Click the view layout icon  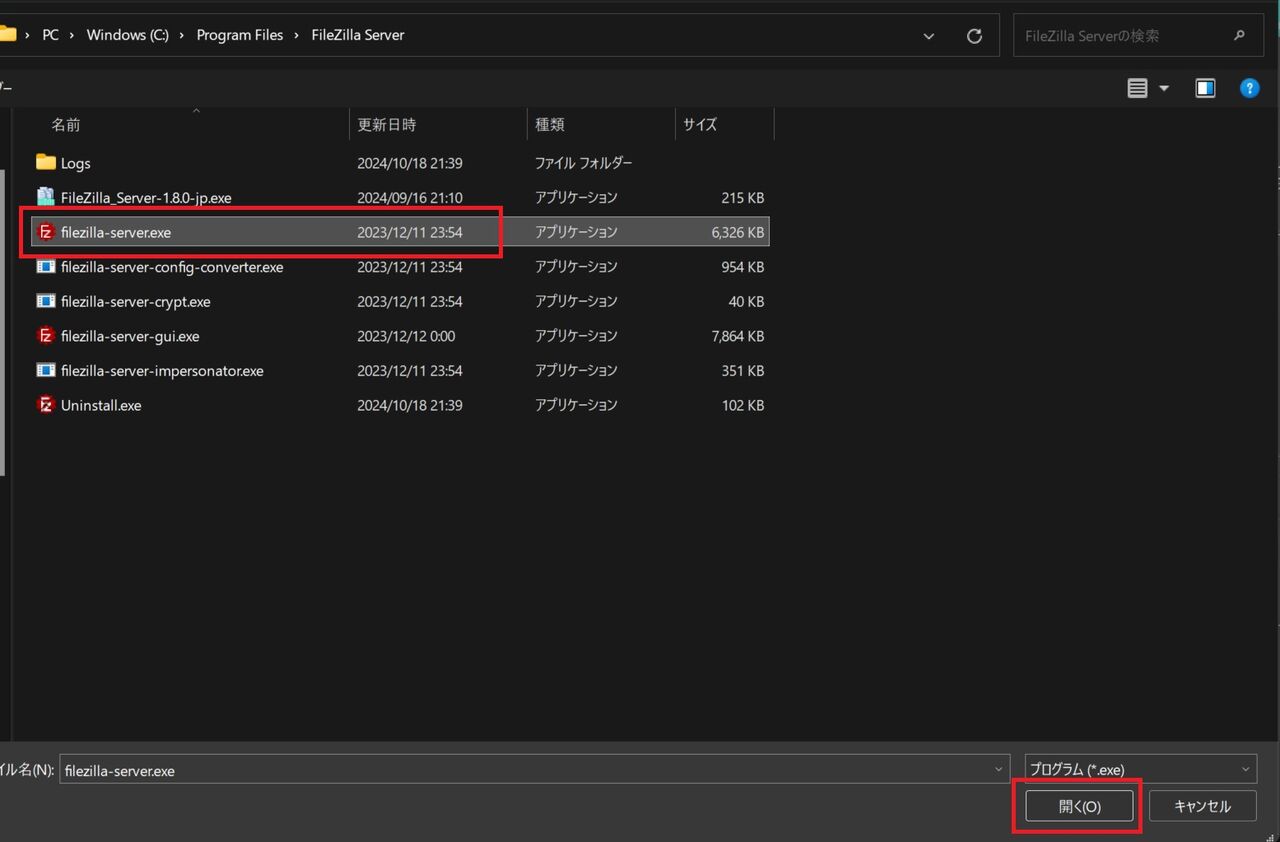coord(1137,88)
